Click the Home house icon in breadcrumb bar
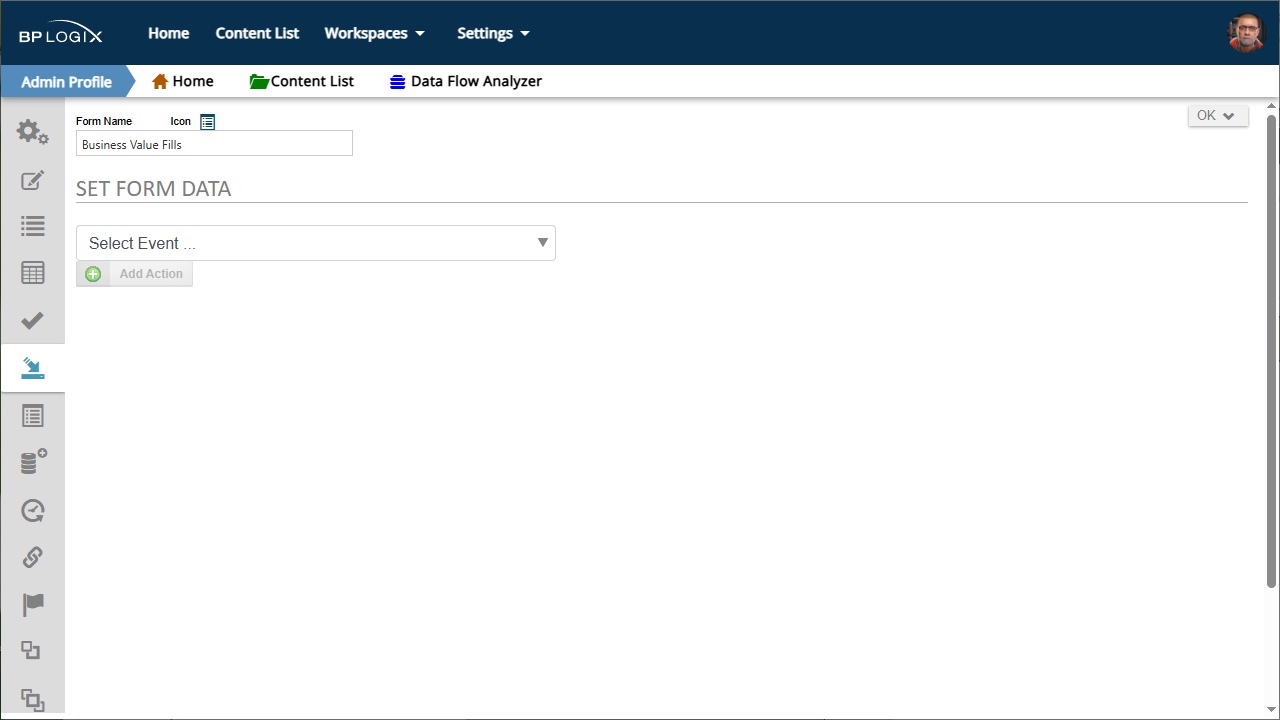 click(x=160, y=81)
